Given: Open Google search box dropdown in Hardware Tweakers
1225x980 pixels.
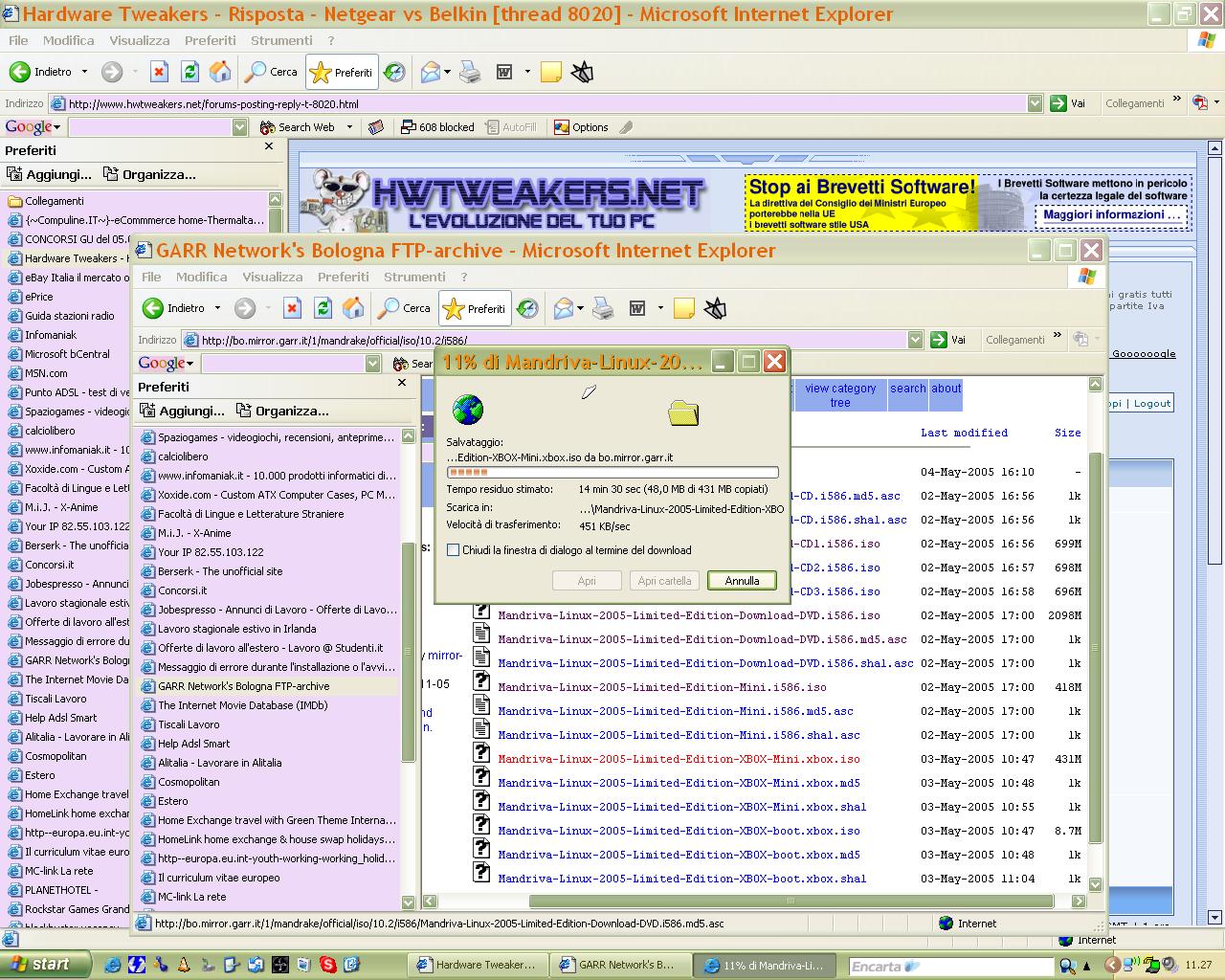Looking at the screenshot, I should [x=240, y=127].
